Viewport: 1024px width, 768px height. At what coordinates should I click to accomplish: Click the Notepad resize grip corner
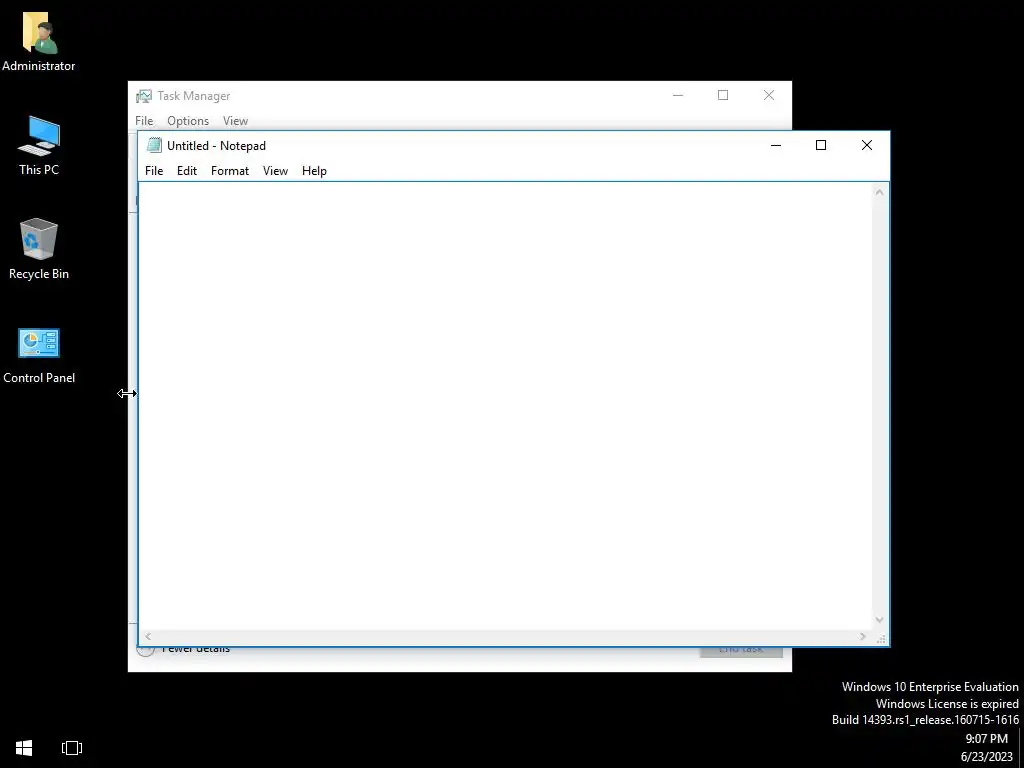pyautogui.click(x=881, y=638)
